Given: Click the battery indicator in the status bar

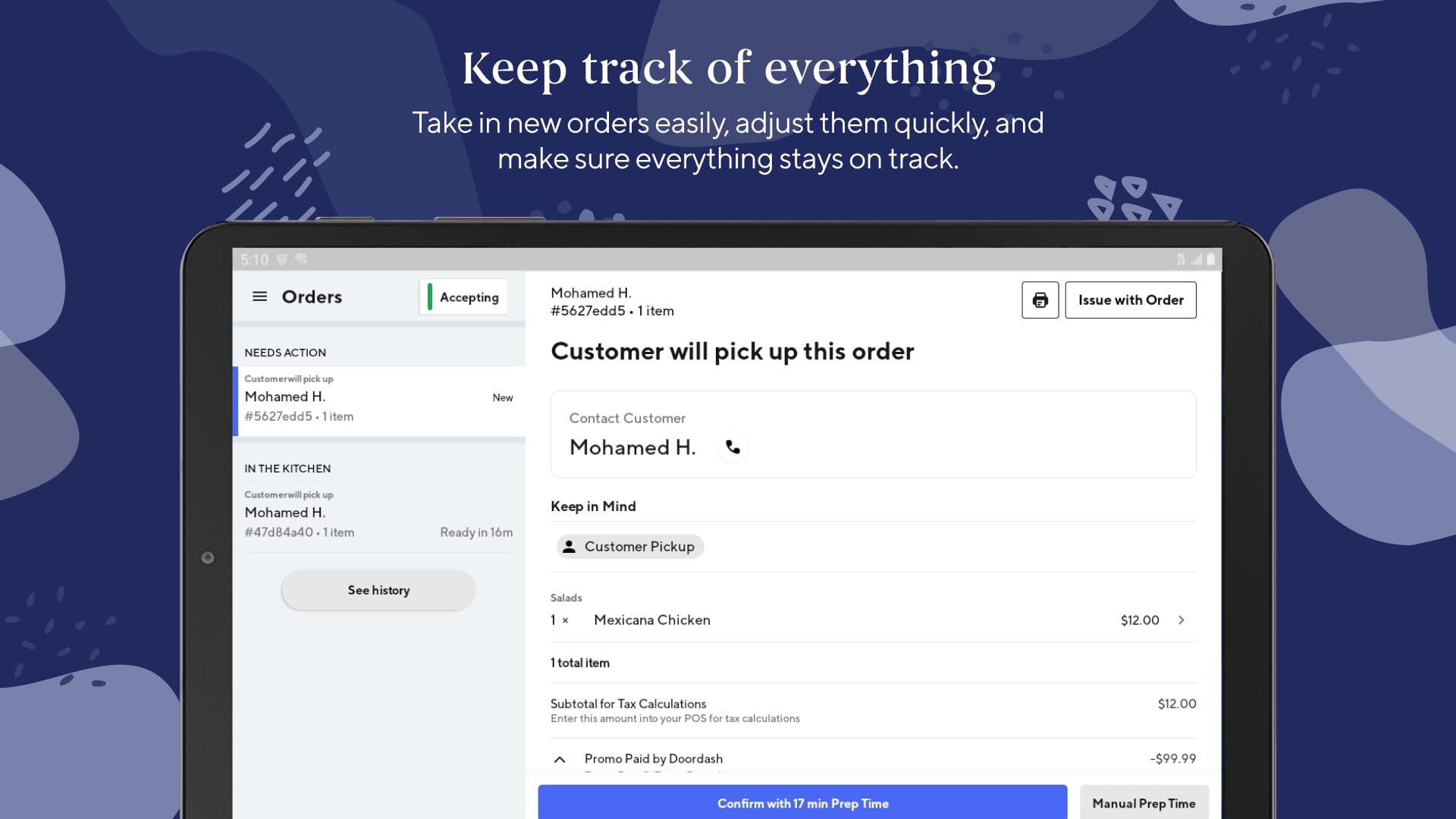Looking at the screenshot, I should point(1211,259).
